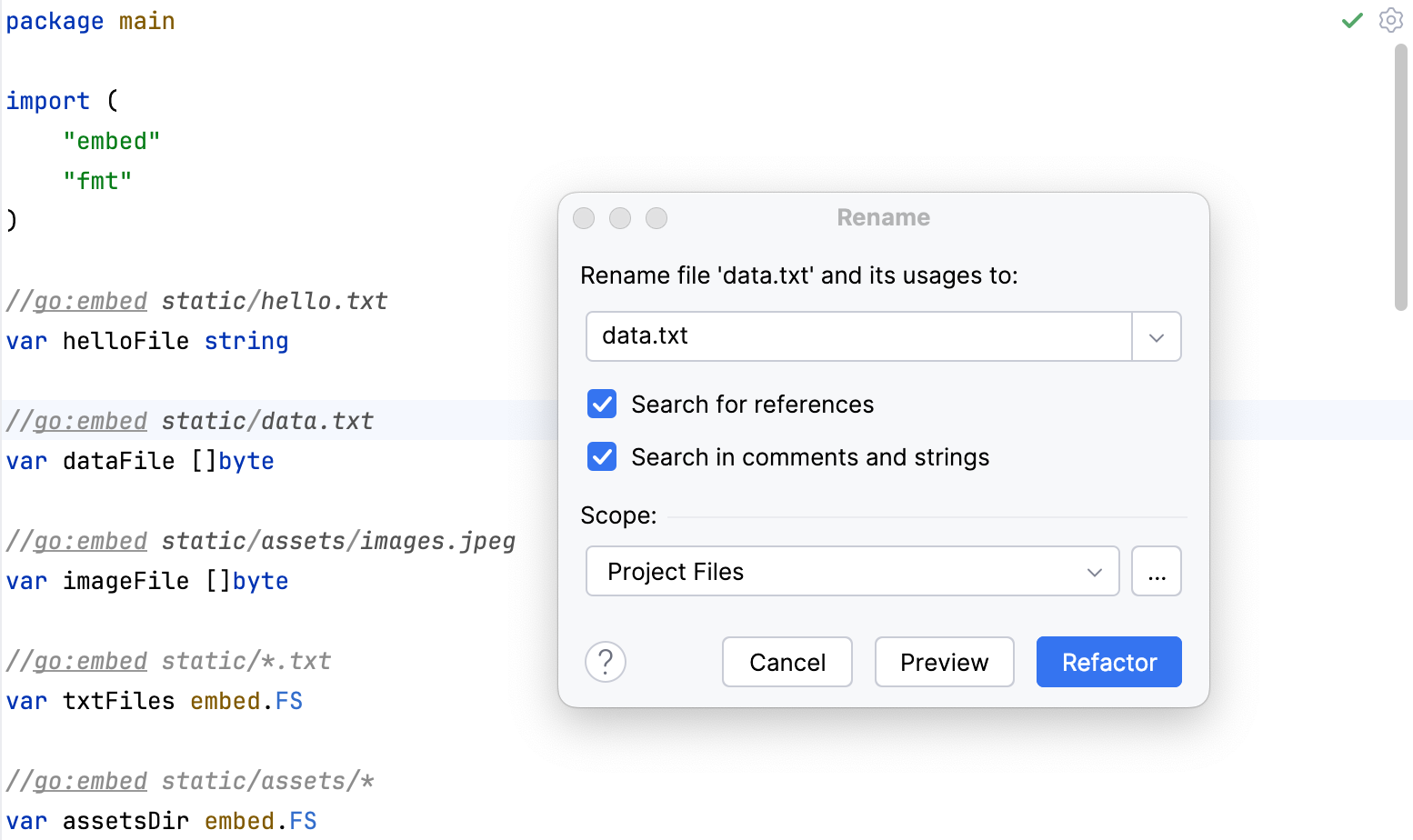Click the embed.FS type after txtFiles
Screen dimensions: 1413x840
(x=246, y=700)
